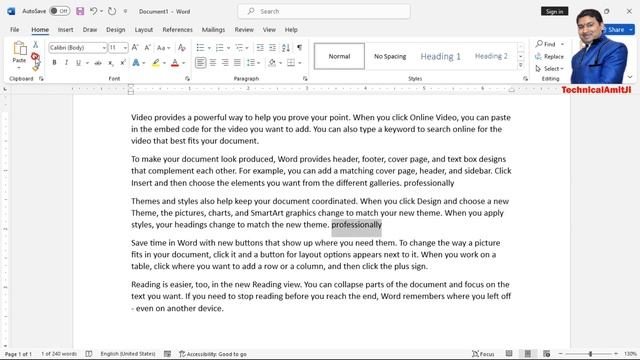Click the Search box in title bar
This screenshot has height=360, width=640.
click(324, 11)
